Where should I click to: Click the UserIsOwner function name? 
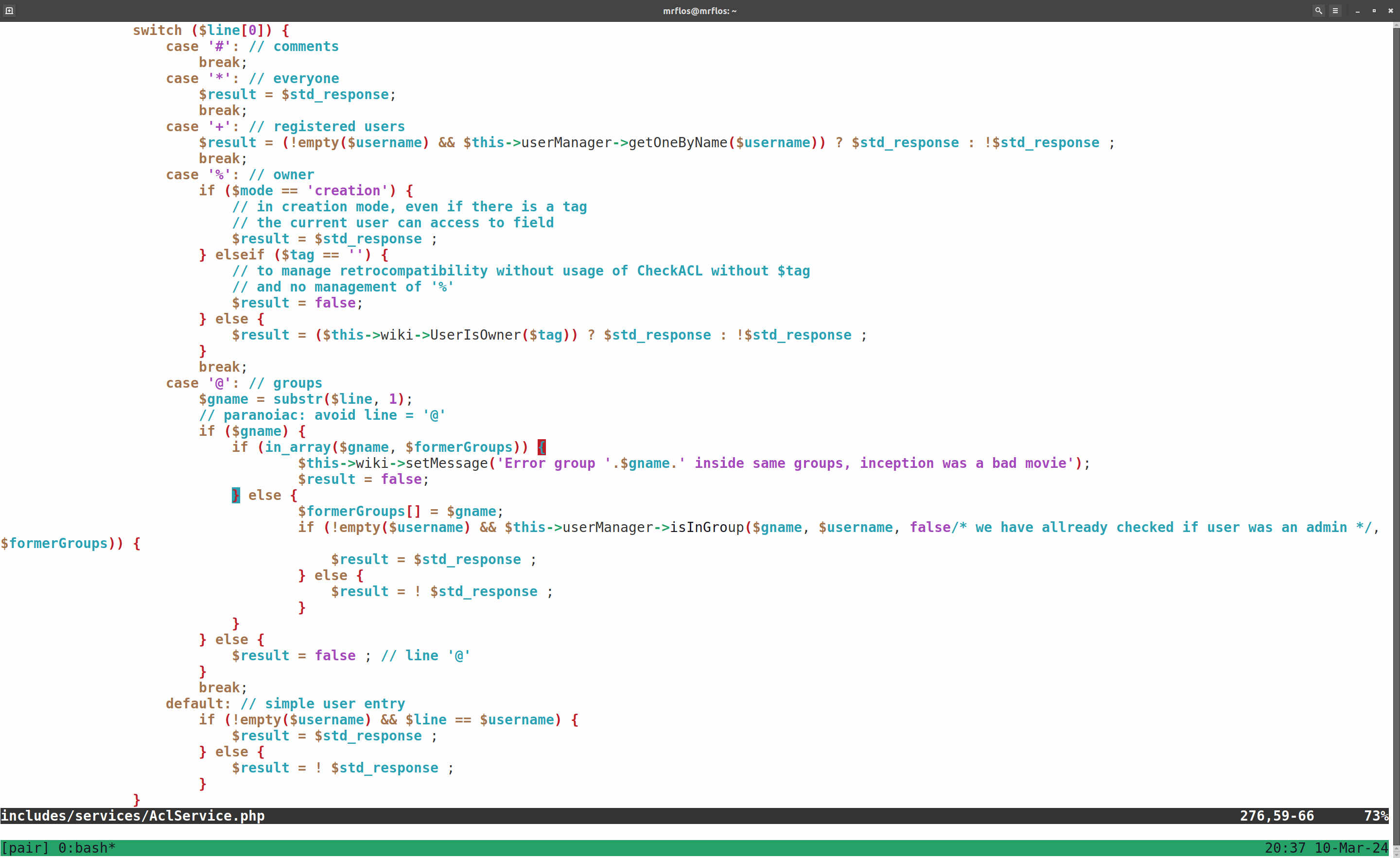coord(475,335)
